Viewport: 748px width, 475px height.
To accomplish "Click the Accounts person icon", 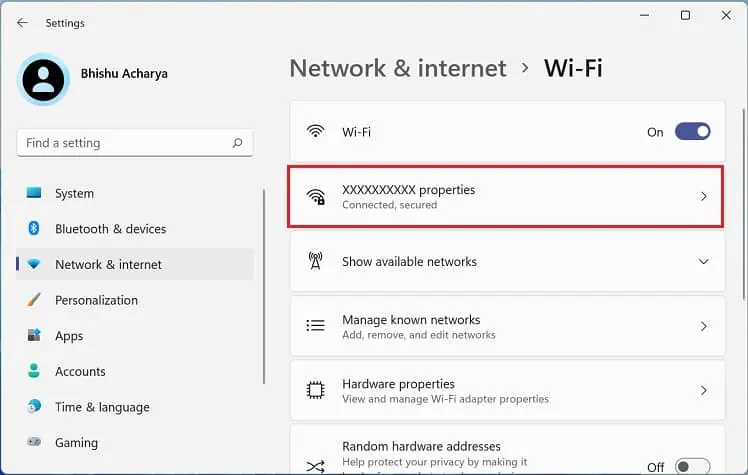I will pos(34,371).
